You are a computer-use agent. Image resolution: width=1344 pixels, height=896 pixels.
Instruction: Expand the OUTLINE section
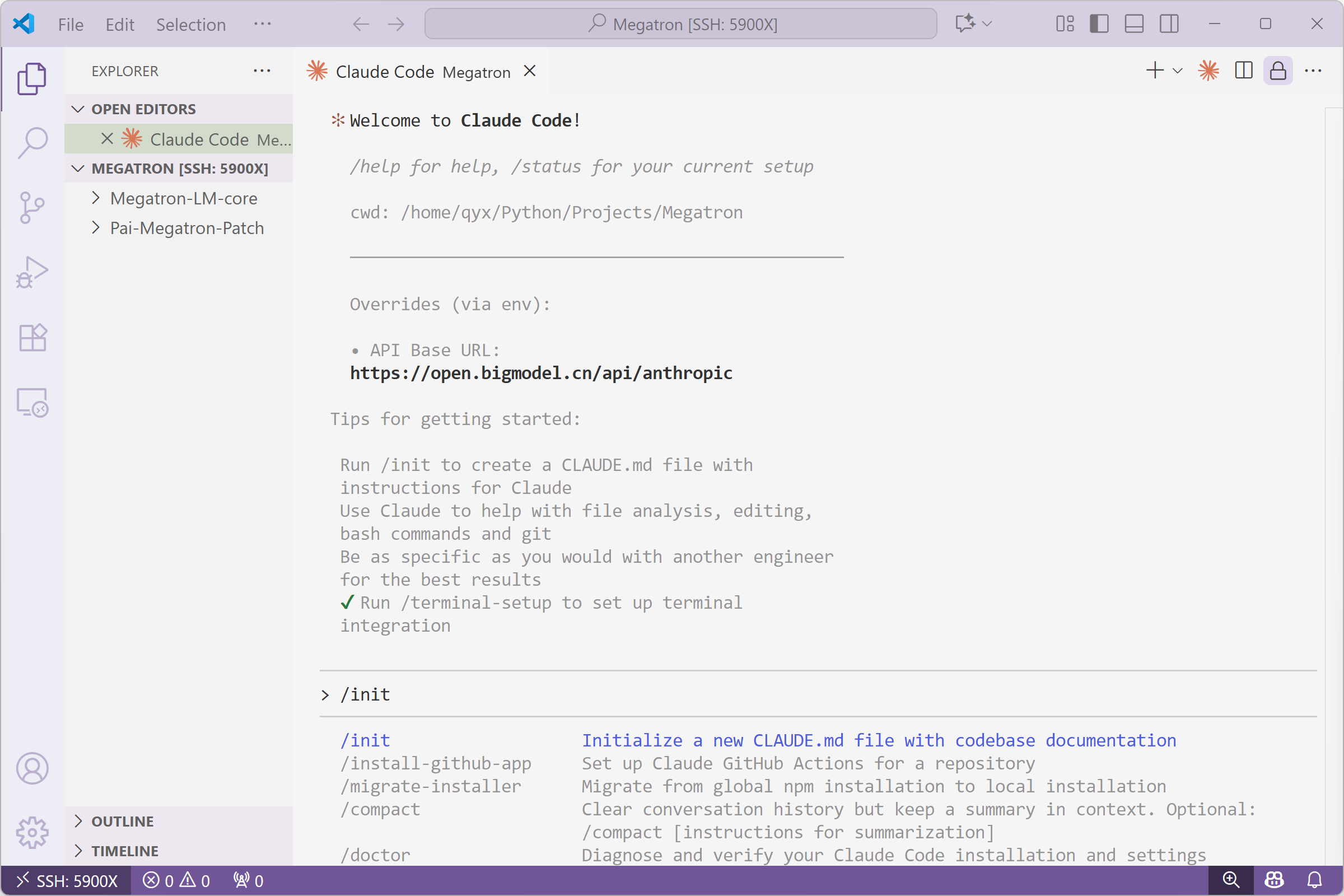(x=178, y=821)
